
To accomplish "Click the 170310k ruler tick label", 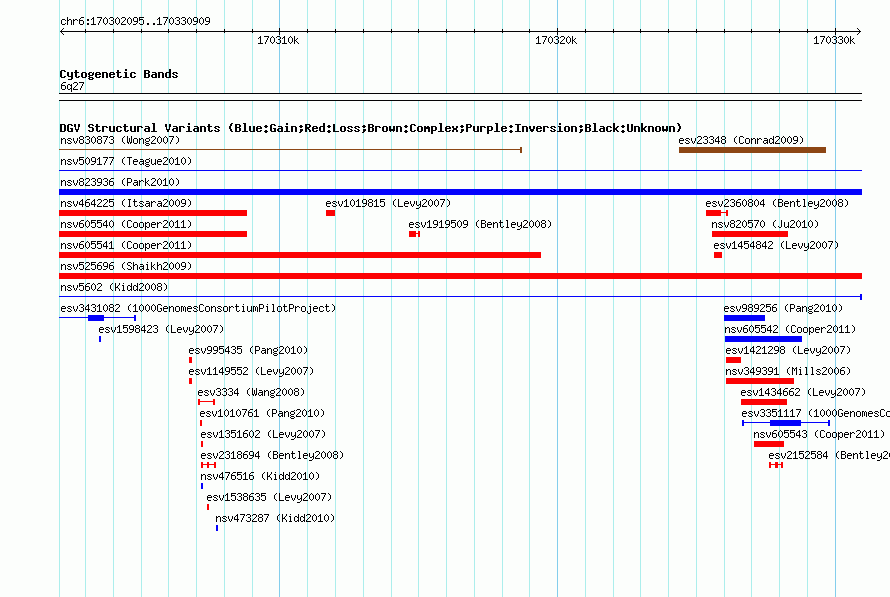I will pyautogui.click(x=278, y=40).
